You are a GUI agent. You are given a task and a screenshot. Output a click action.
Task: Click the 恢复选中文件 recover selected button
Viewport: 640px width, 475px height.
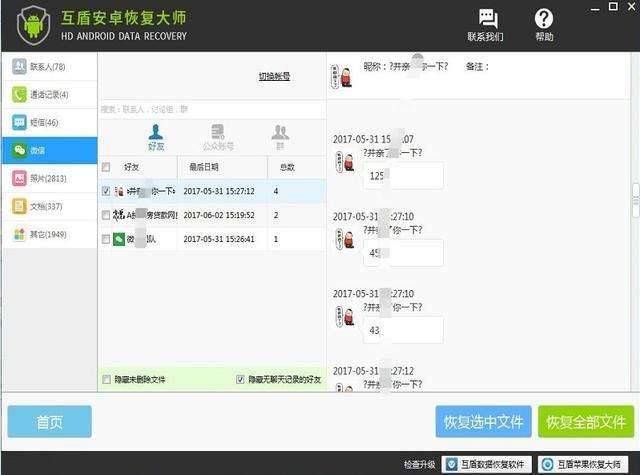click(x=483, y=422)
